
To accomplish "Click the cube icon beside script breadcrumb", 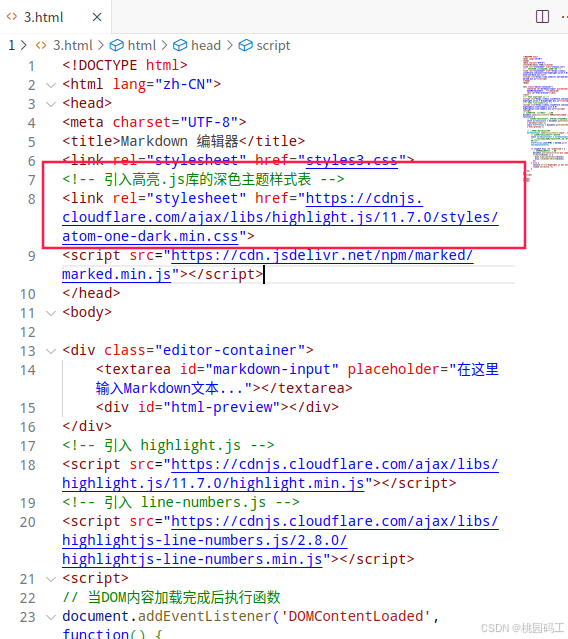I will 245,45.
